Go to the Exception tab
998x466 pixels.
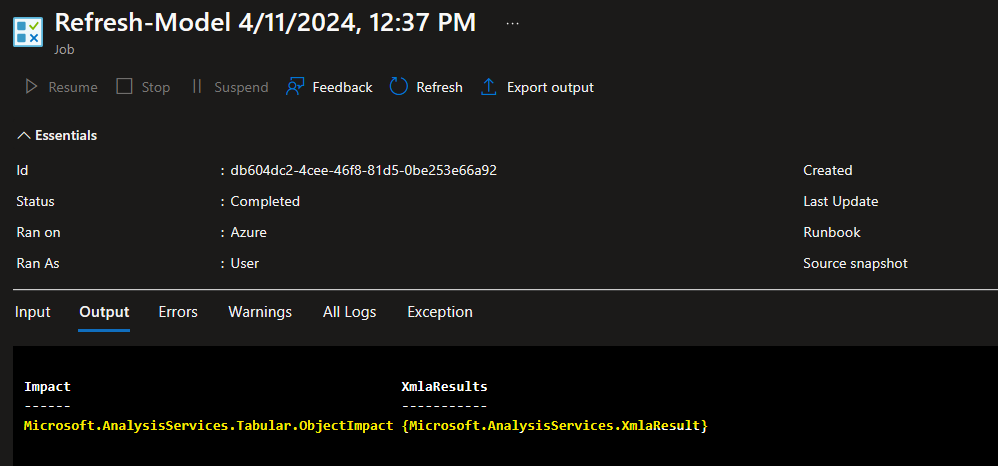coord(440,312)
